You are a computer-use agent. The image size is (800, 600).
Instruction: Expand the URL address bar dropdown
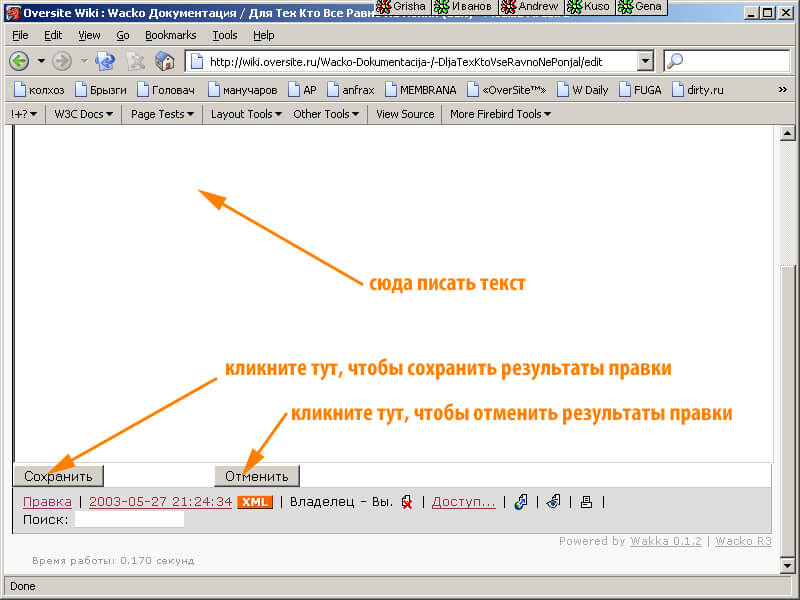pos(645,61)
